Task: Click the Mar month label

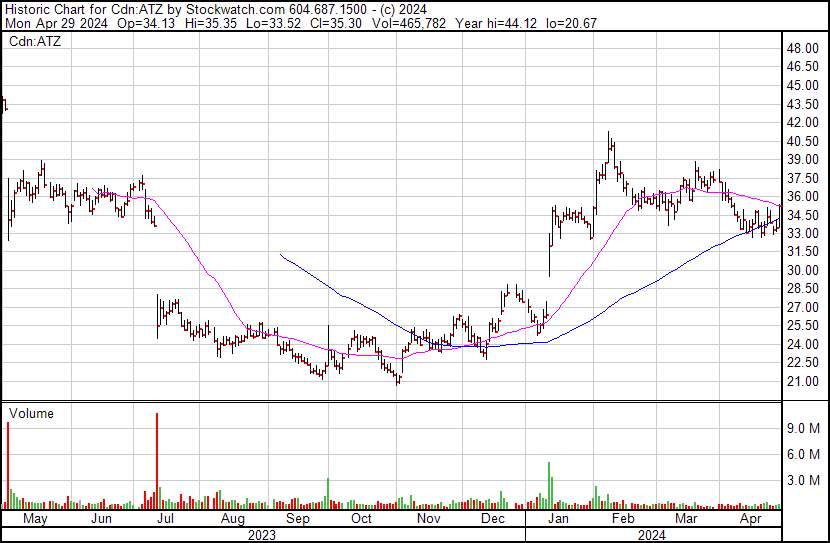Action: [687, 519]
